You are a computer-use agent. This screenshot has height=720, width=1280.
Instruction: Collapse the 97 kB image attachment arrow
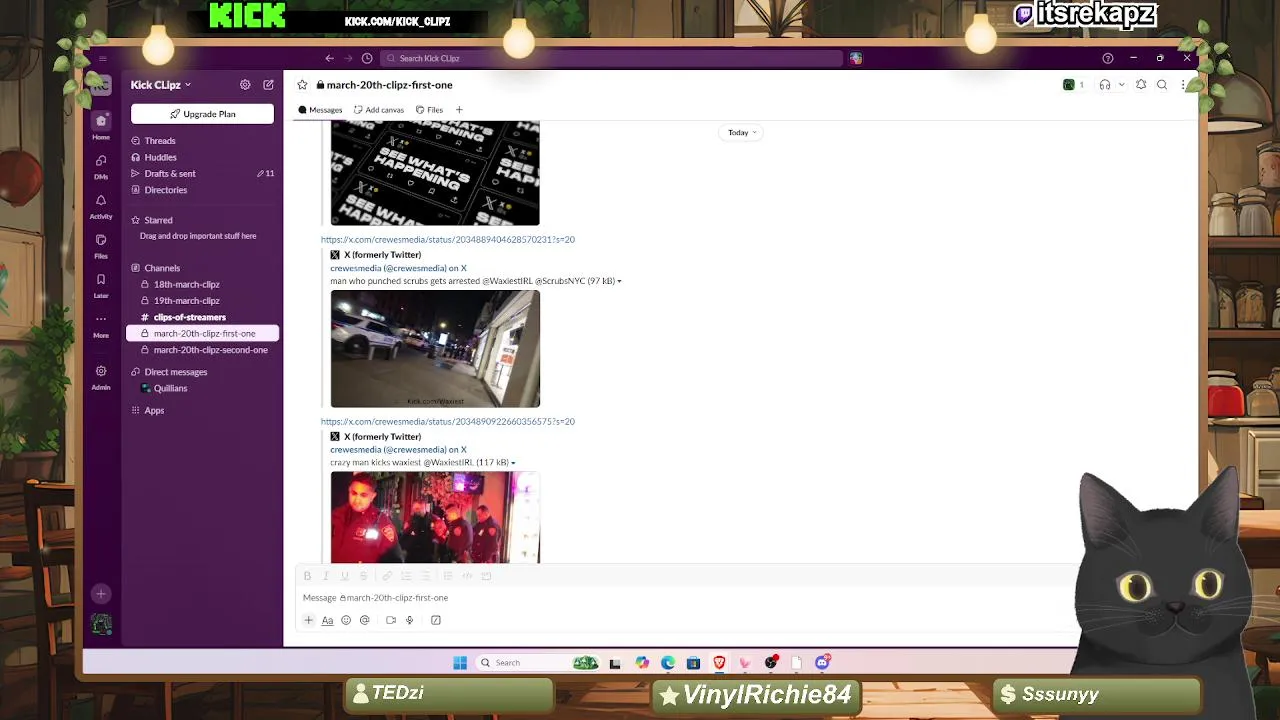(619, 281)
